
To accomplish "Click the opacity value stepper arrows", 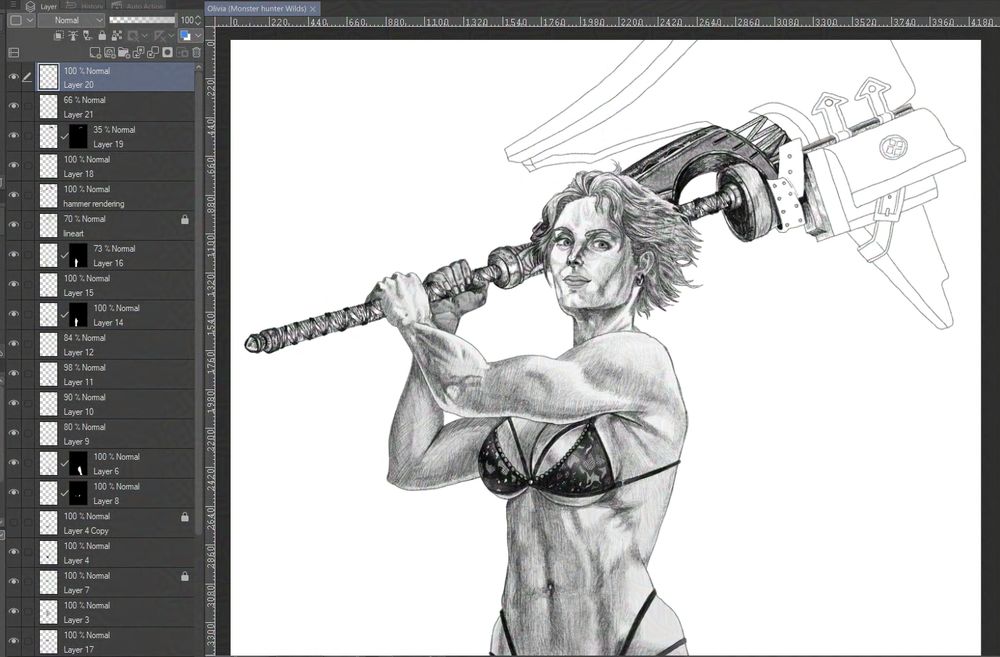I will pos(198,20).
